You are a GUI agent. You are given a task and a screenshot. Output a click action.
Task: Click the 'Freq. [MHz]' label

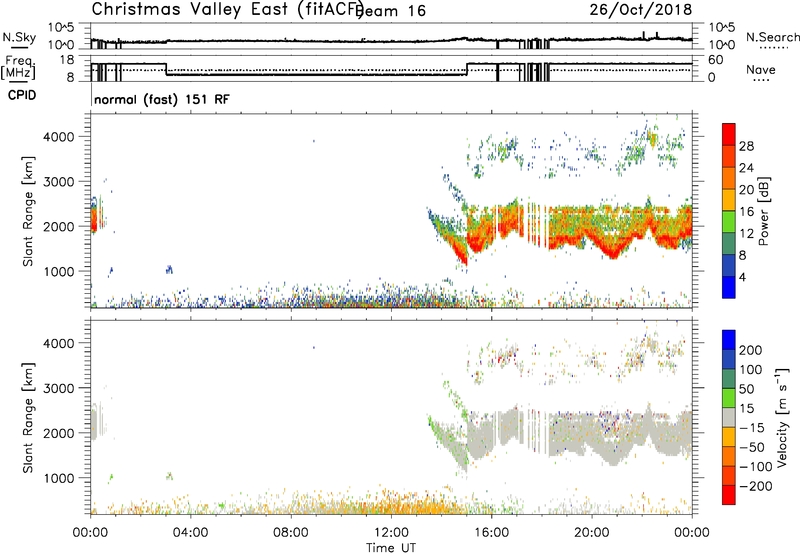19,67
